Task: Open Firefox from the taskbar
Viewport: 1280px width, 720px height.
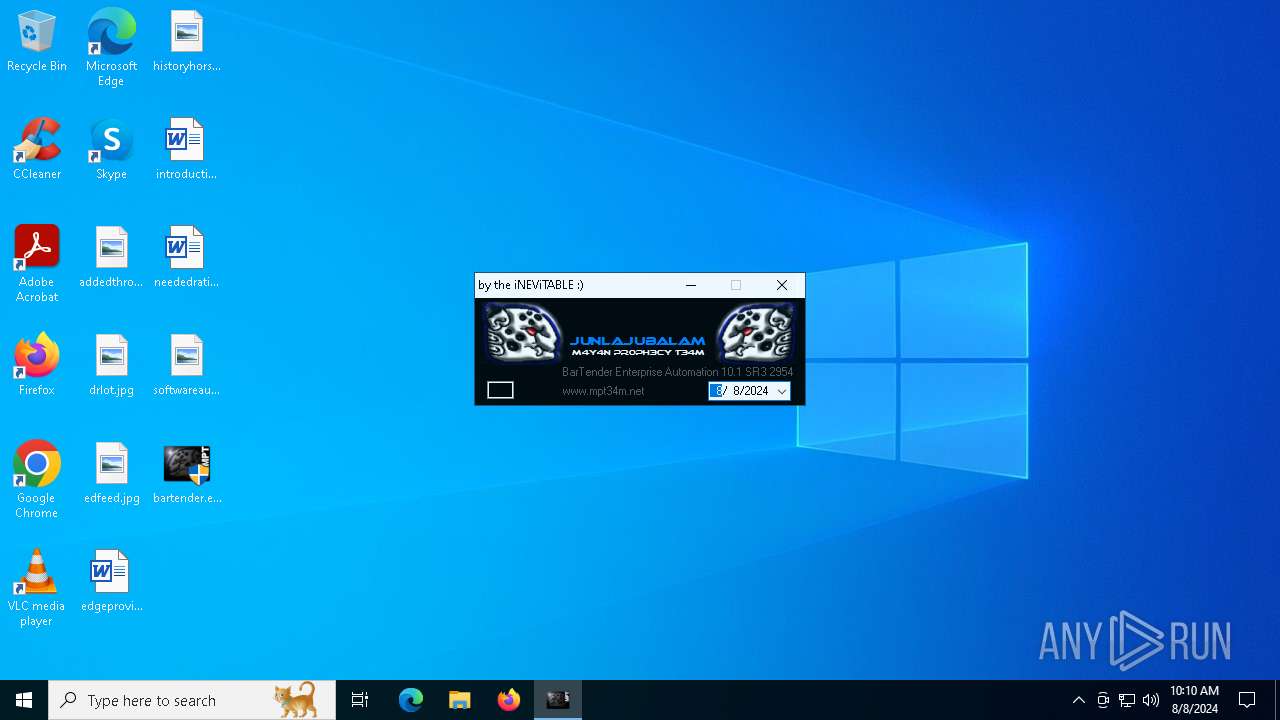Action: [509, 700]
